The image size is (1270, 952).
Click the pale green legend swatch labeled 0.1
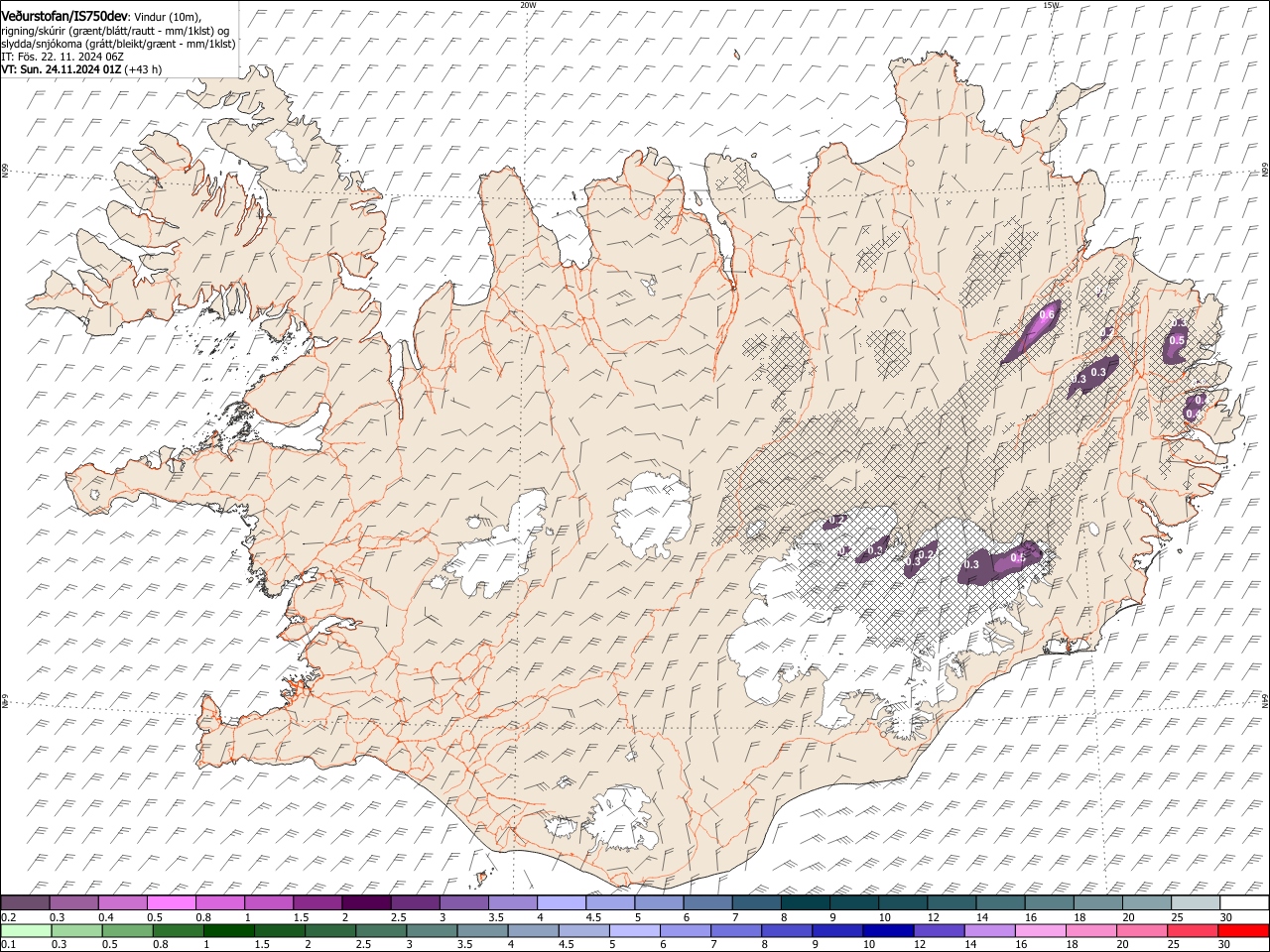[25, 930]
